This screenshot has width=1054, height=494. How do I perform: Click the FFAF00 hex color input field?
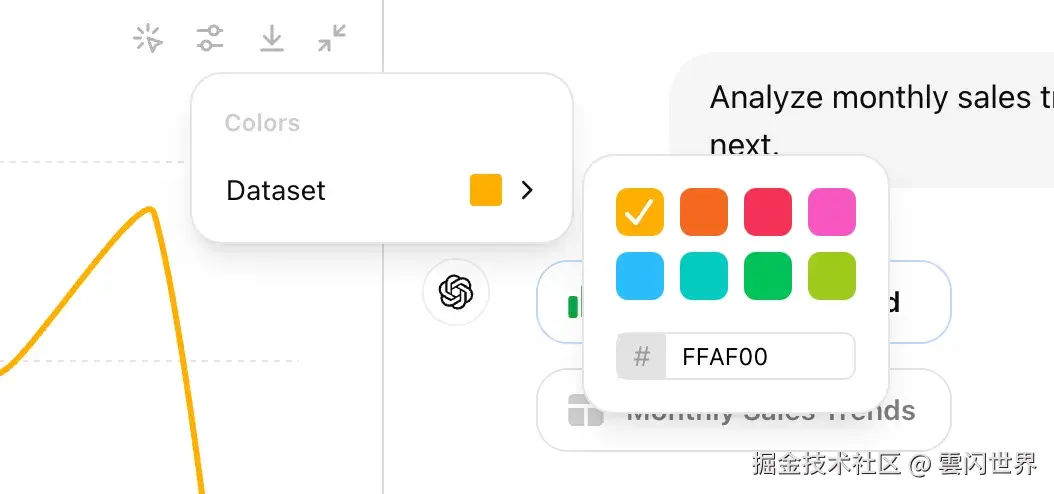tap(758, 357)
